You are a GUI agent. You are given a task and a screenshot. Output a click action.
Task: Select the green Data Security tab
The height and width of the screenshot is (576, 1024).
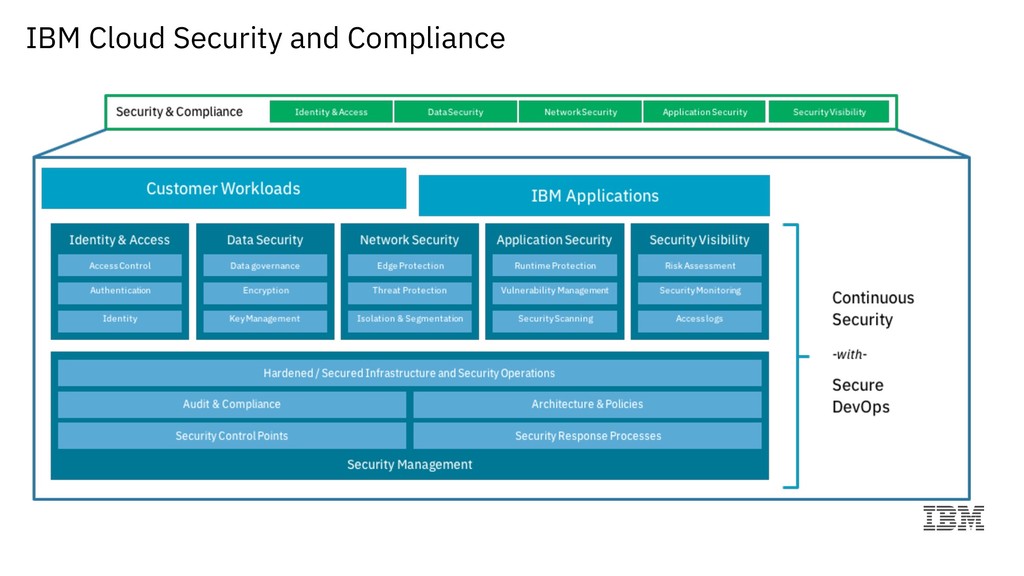[x=455, y=112]
